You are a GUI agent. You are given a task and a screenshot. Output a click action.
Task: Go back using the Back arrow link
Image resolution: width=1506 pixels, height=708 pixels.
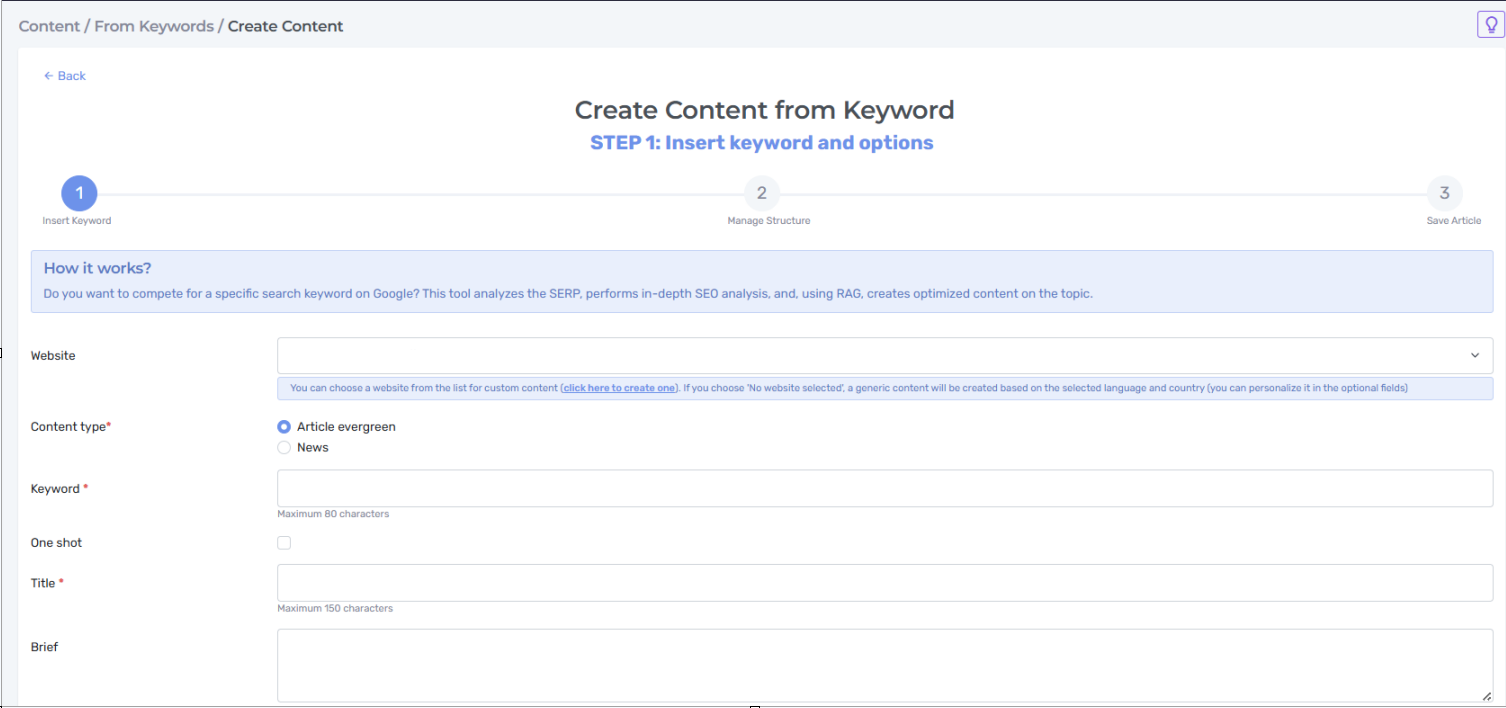click(65, 76)
